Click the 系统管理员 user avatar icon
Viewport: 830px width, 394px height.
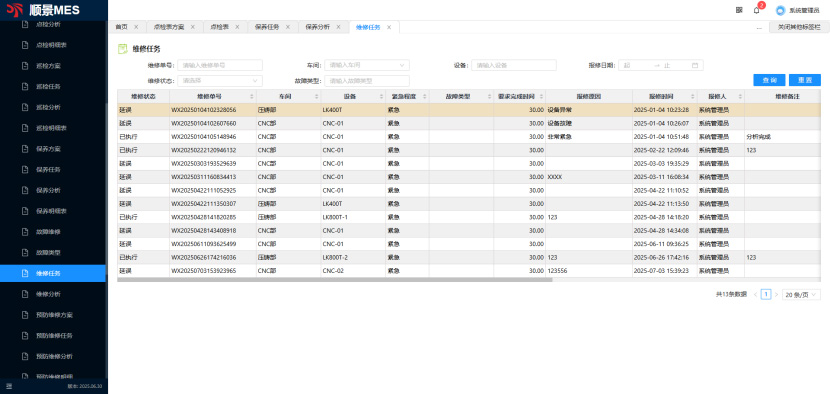tap(780, 10)
